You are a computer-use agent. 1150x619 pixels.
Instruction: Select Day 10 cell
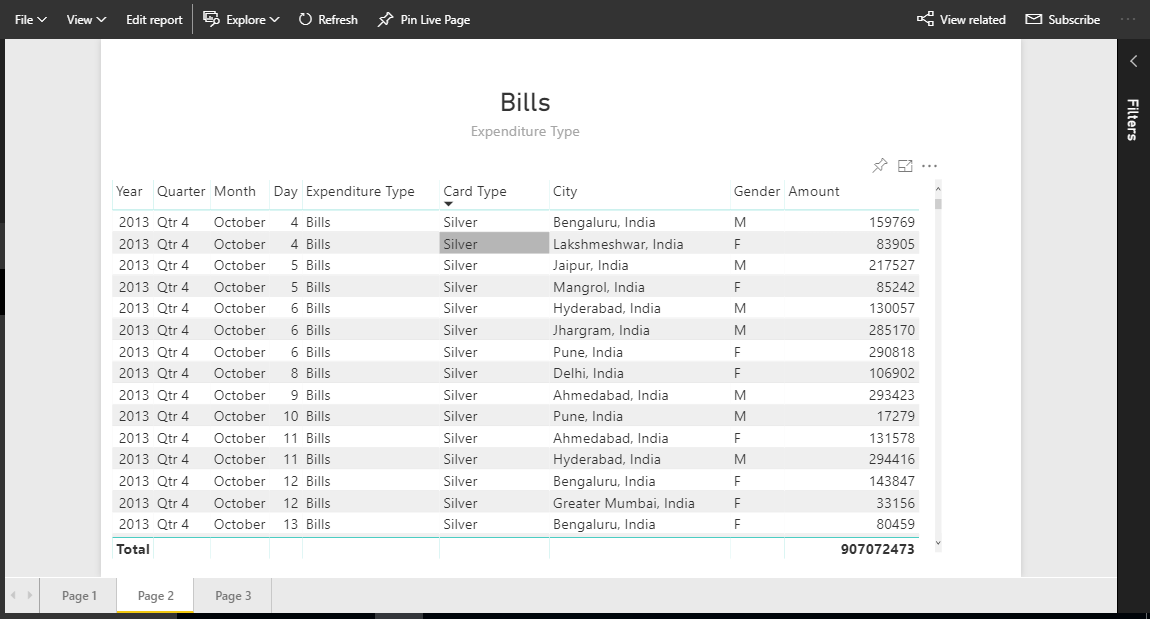pos(286,417)
